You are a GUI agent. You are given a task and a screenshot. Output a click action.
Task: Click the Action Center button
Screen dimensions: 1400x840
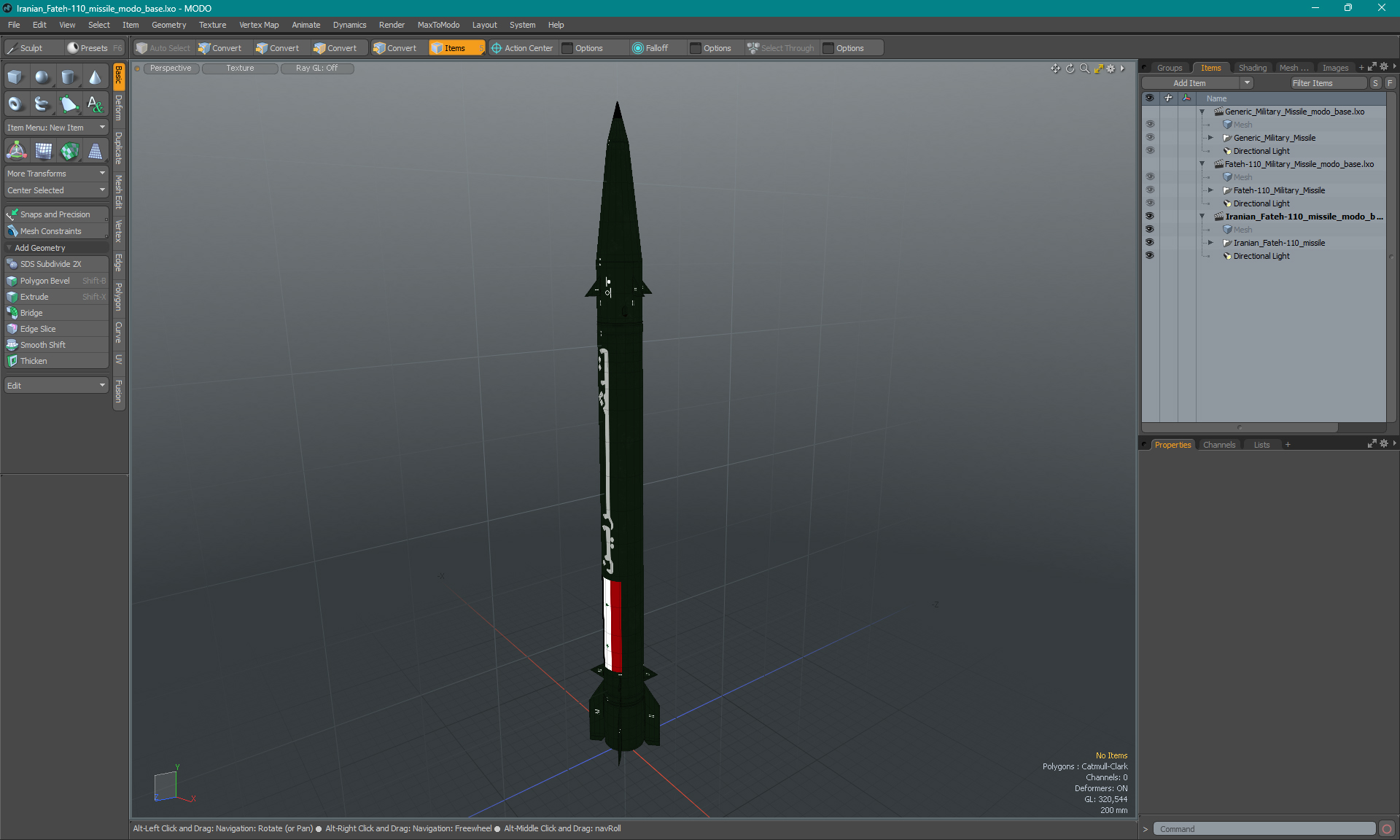522,48
